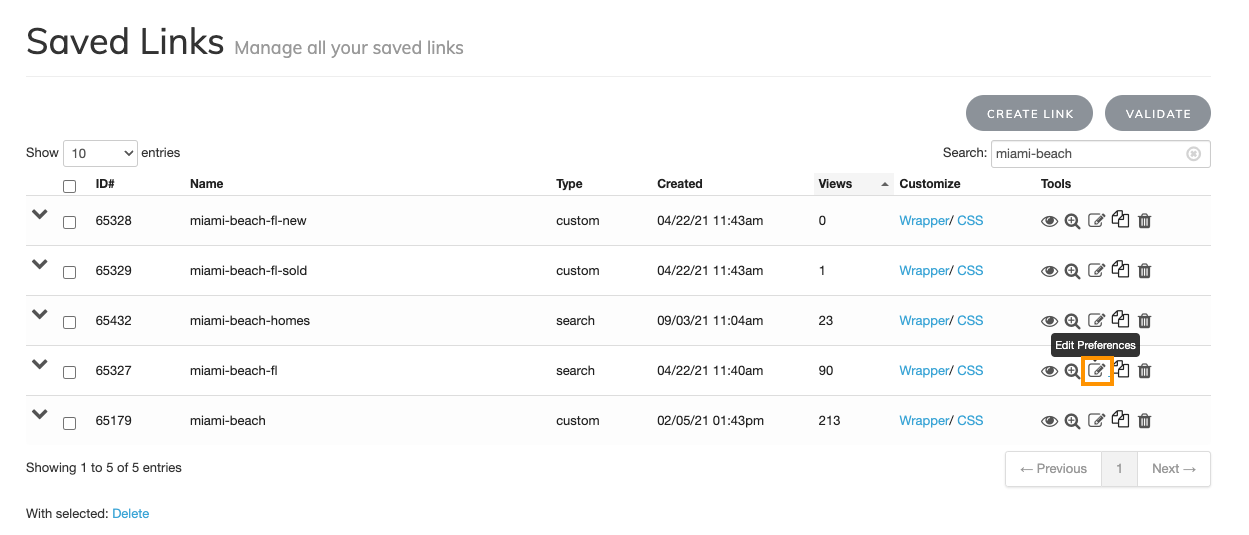Copy the miami-beach saved link
The height and width of the screenshot is (535, 1249).
tap(1121, 420)
